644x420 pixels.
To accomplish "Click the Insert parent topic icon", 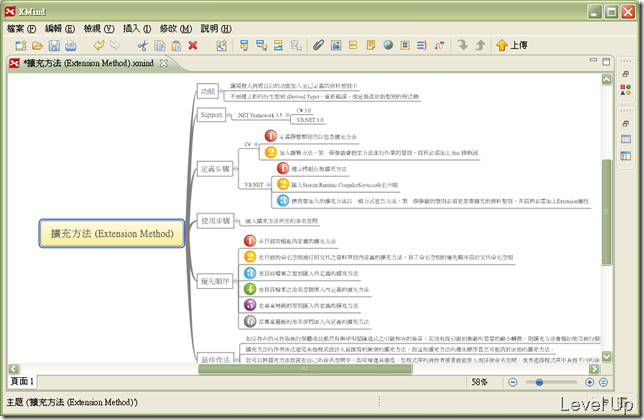I will tap(296, 45).
